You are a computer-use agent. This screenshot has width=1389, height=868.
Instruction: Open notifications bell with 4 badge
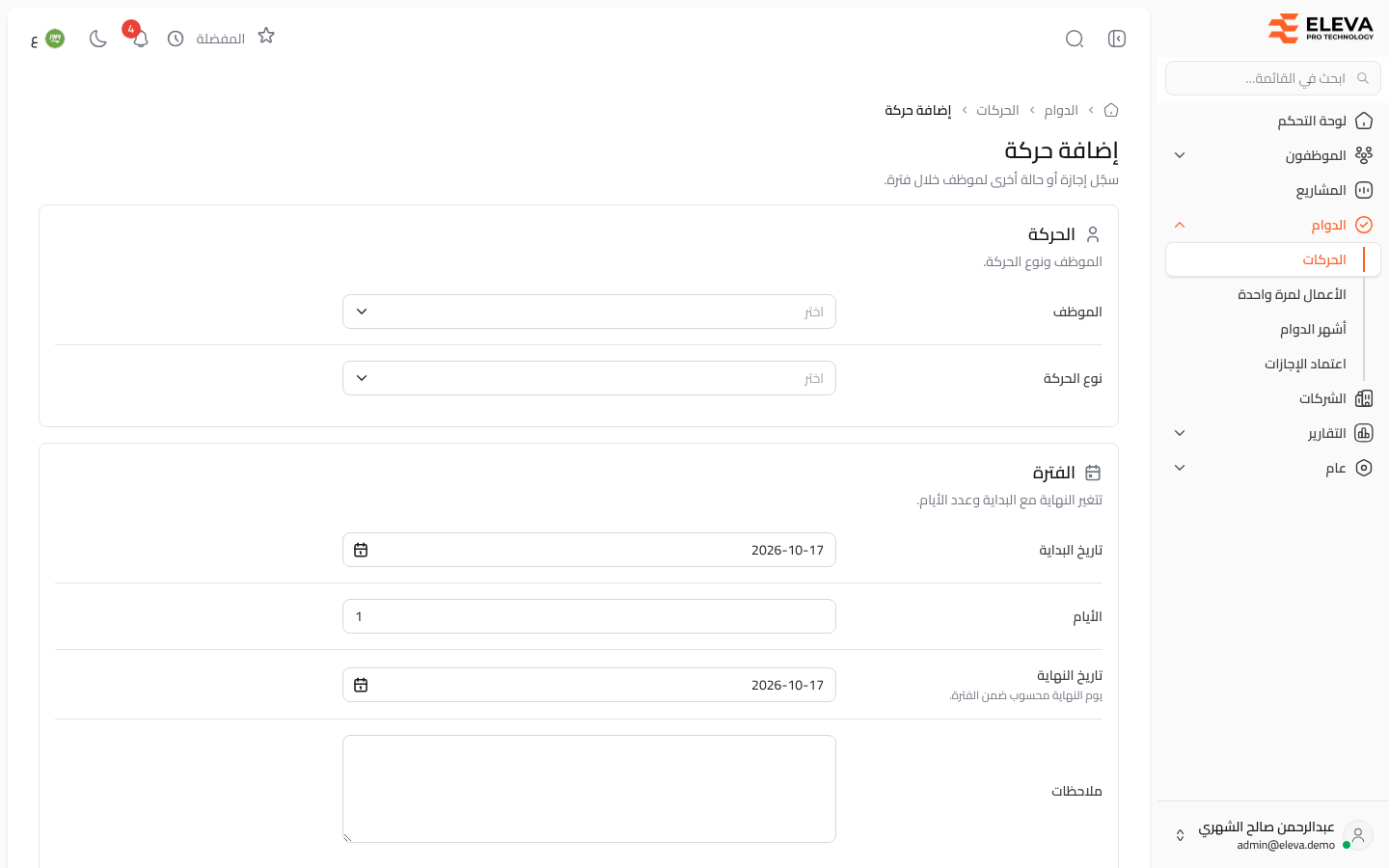[x=140, y=39]
